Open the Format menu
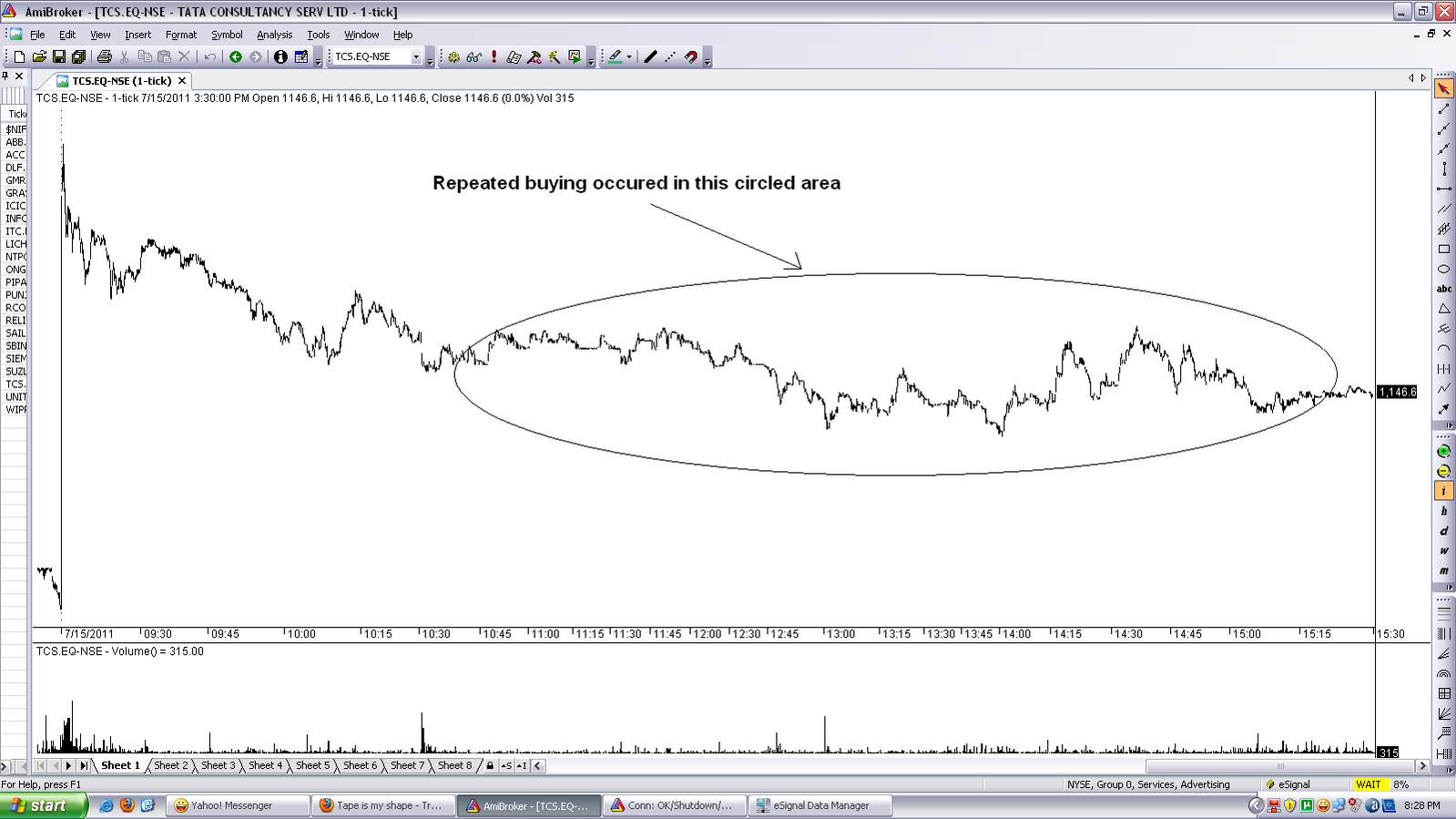Screen dimensions: 1456x819 pos(181,35)
